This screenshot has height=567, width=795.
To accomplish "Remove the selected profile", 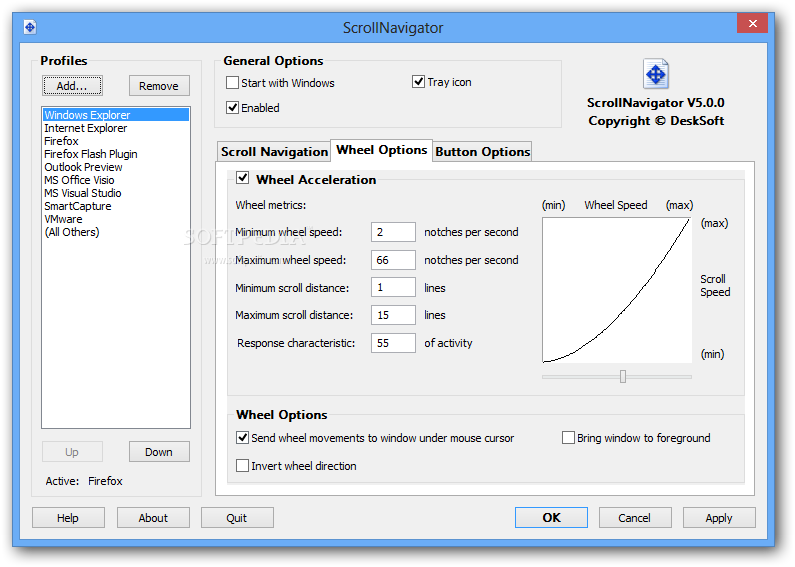I will 159,86.
